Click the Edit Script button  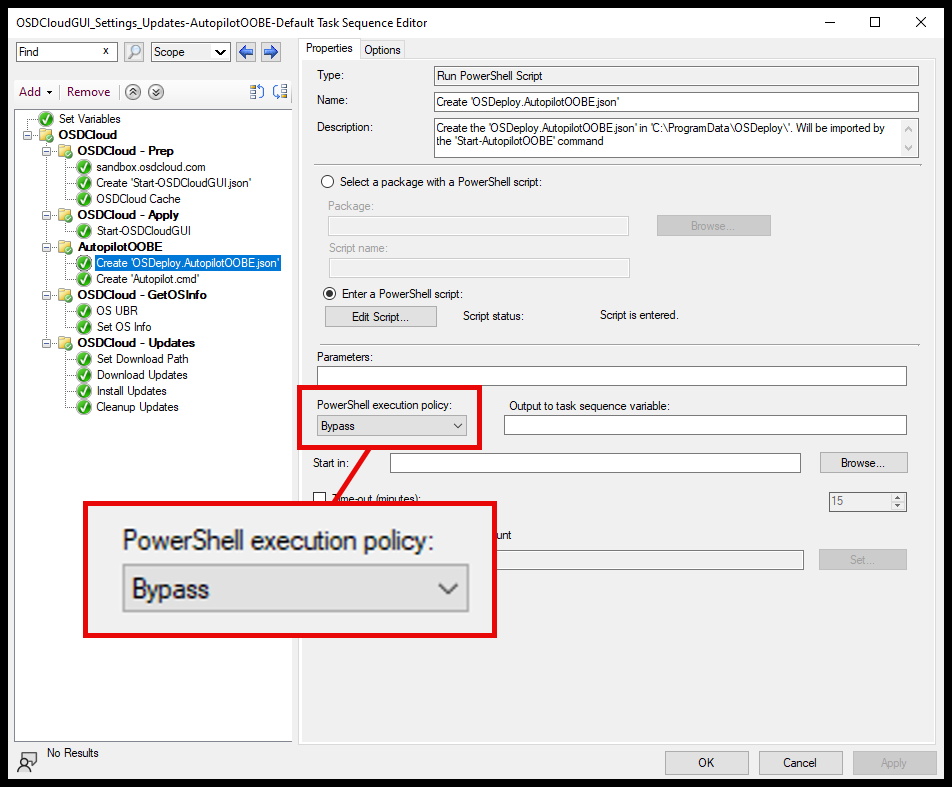(381, 316)
